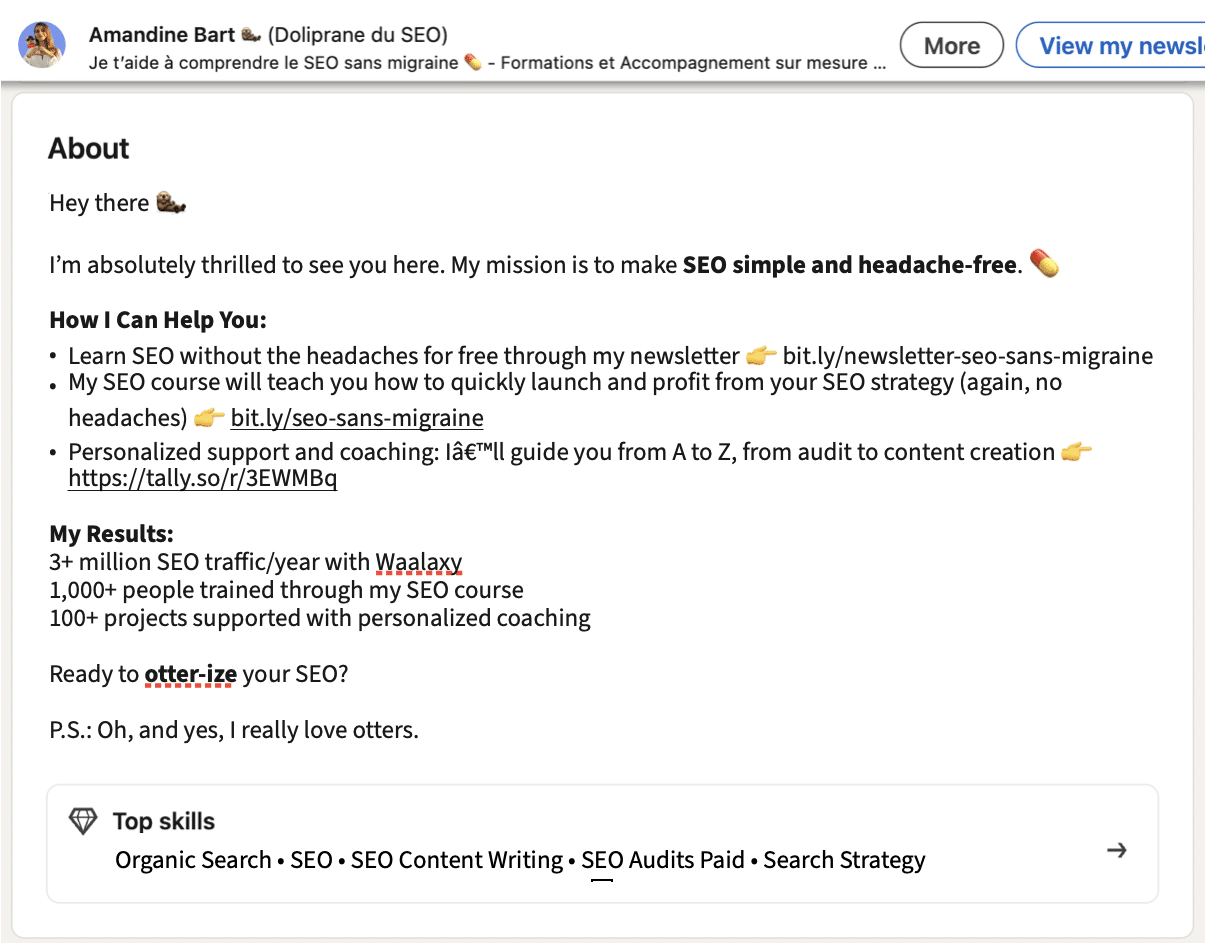Open the Top skills diamond icon

coord(82,820)
